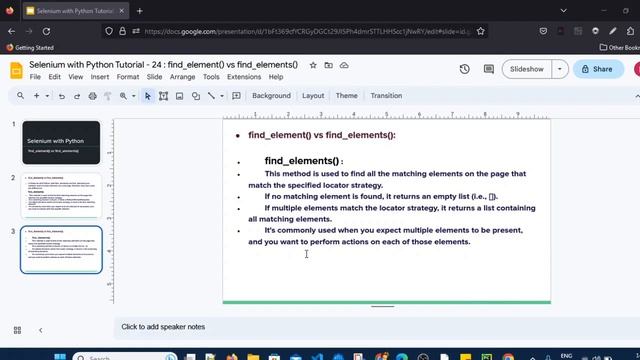The image size is (640, 360).
Task: Check cloud document status icon
Action: [x=344, y=65]
